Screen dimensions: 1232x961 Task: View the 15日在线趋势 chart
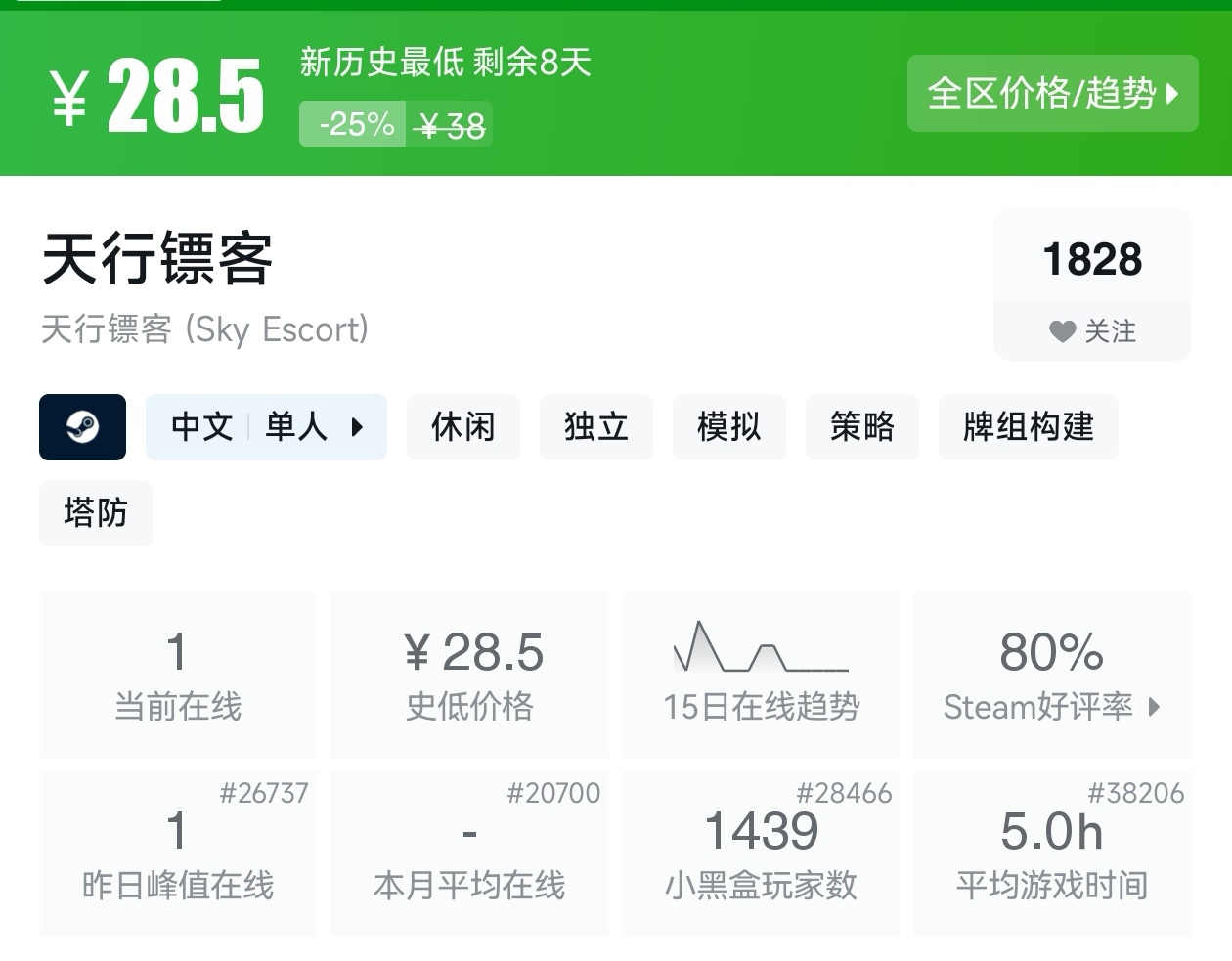coord(761,675)
